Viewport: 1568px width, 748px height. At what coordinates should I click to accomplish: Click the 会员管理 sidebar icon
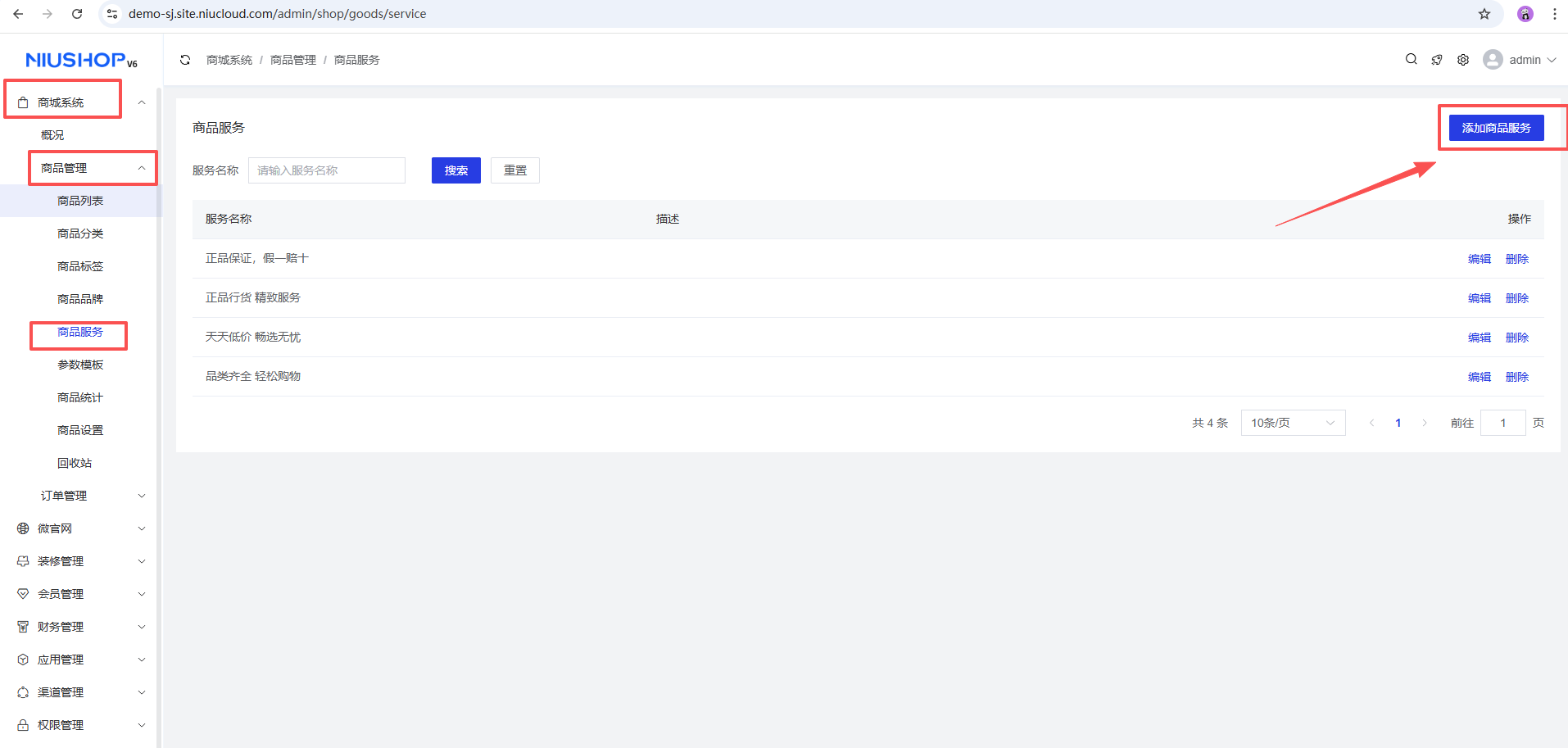click(x=23, y=594)
